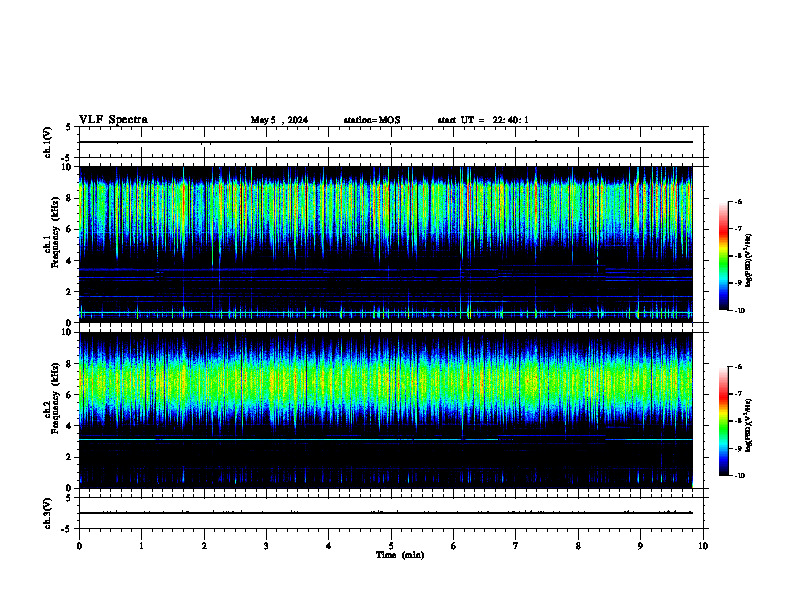Click '-10' label on ch.2 color bar
The width and height of the screenshot is (792, 612).
point(739,476)
